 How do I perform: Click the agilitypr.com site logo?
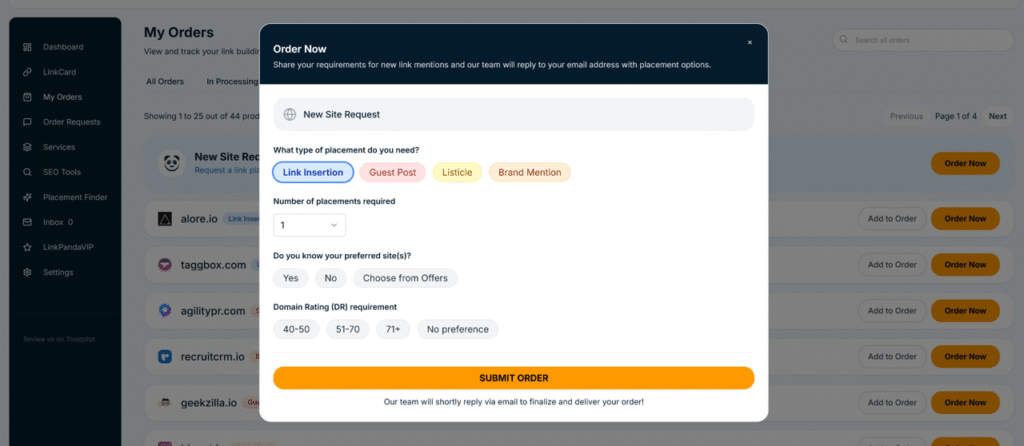pos(165,311)
